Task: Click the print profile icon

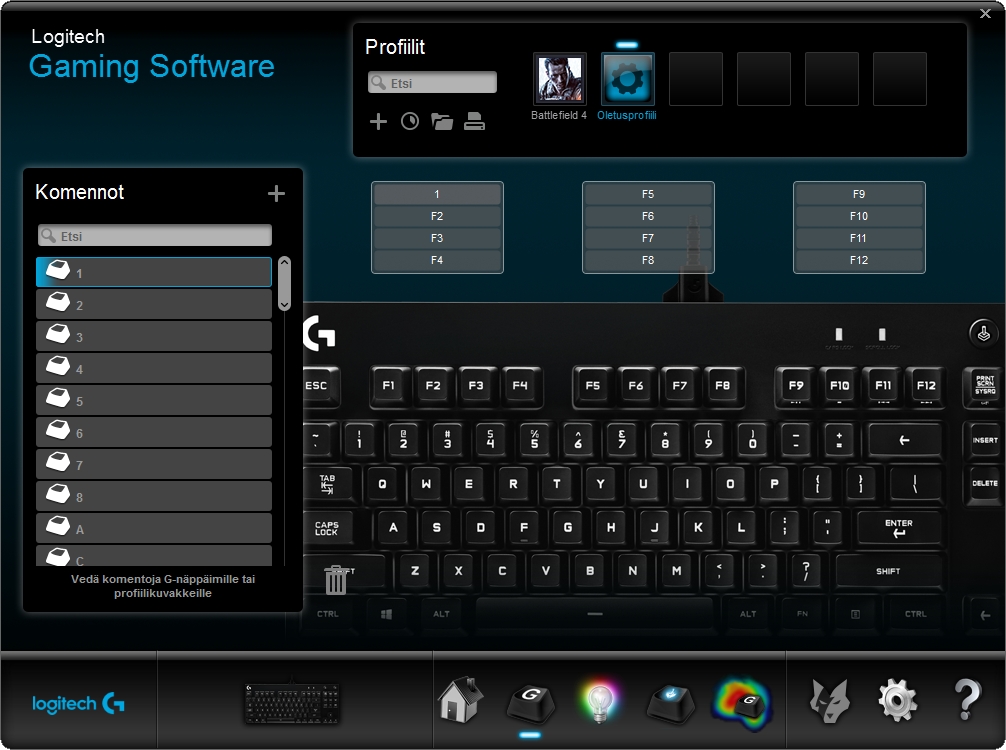Action: point(474,121)
